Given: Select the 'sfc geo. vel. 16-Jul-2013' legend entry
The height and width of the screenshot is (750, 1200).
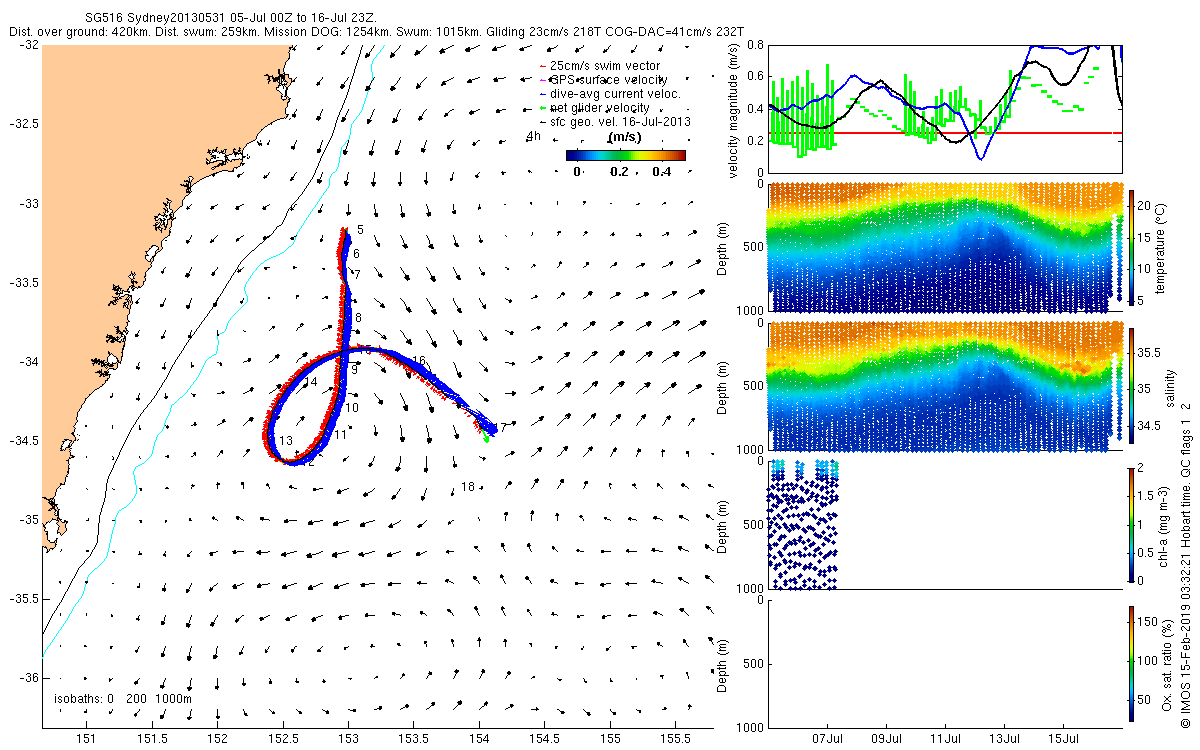Looking at the screenshot, I should pyautogui.click(x=614, y=121).
